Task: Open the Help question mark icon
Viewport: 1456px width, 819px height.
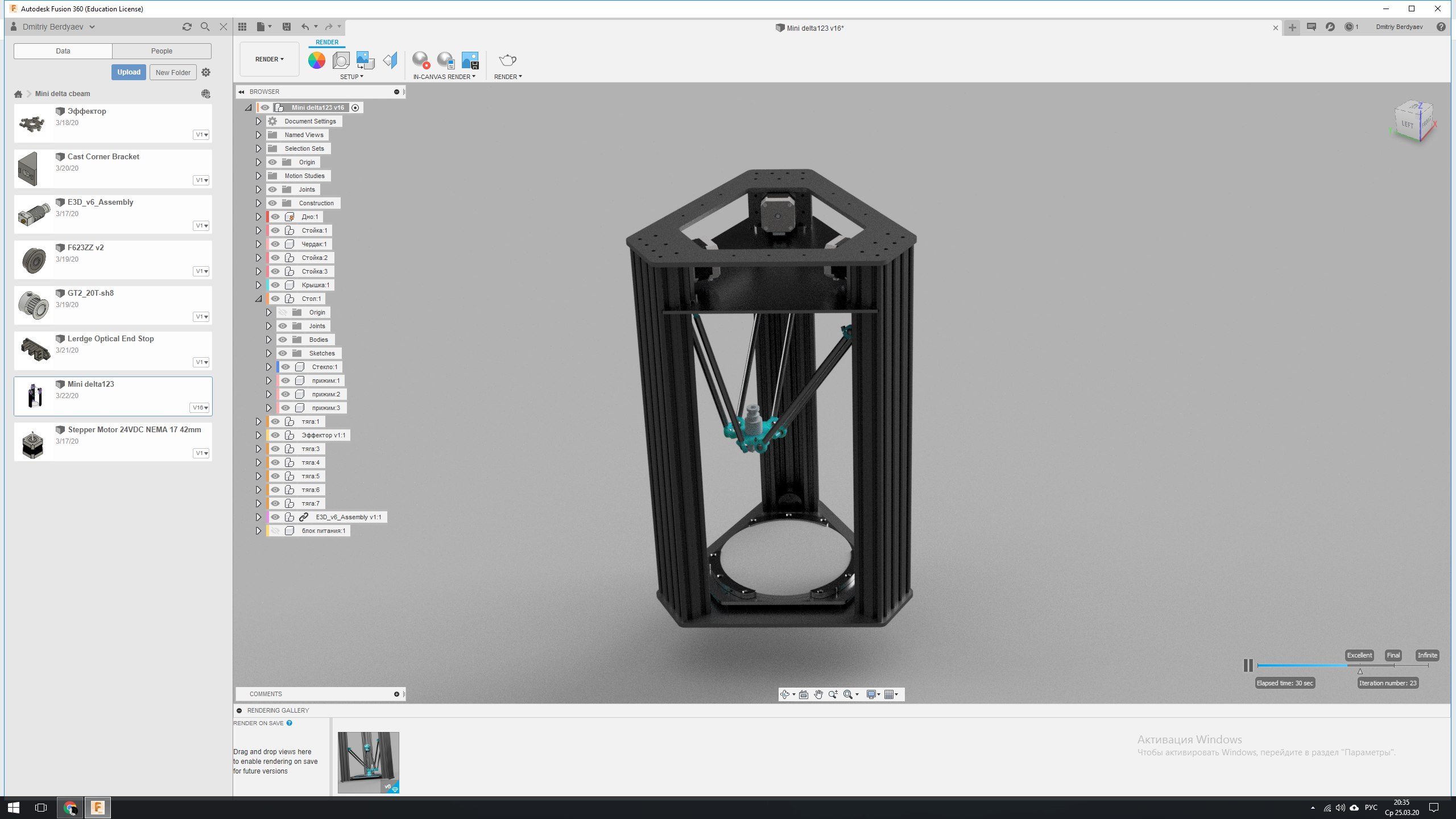Action: (x=1441, y=27)
